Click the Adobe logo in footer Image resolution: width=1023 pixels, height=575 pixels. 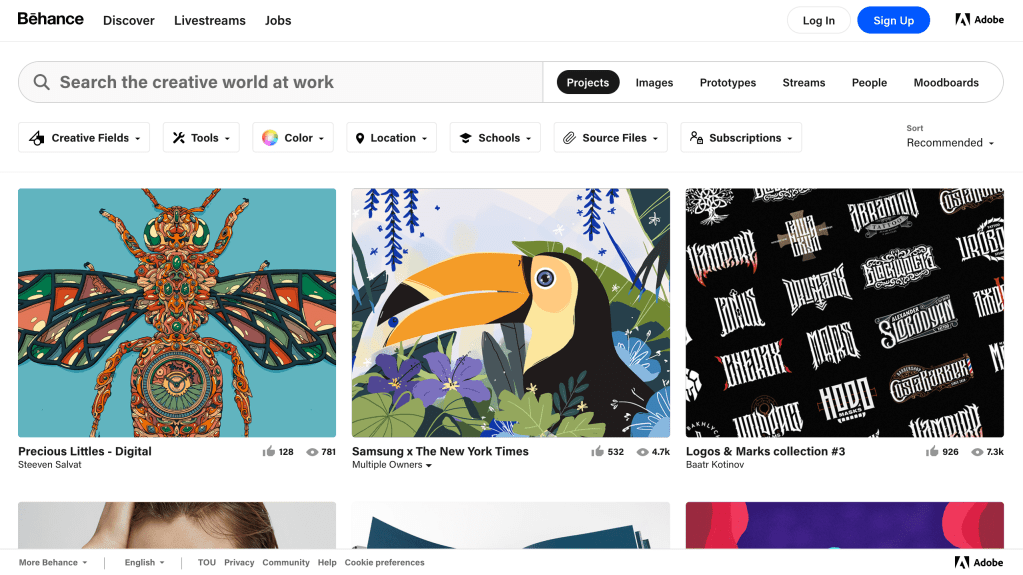point(979,562)
